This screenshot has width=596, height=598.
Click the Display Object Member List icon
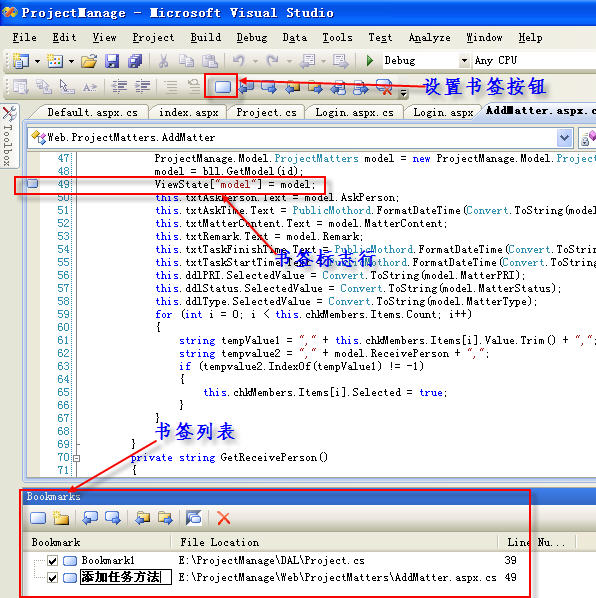21,87
